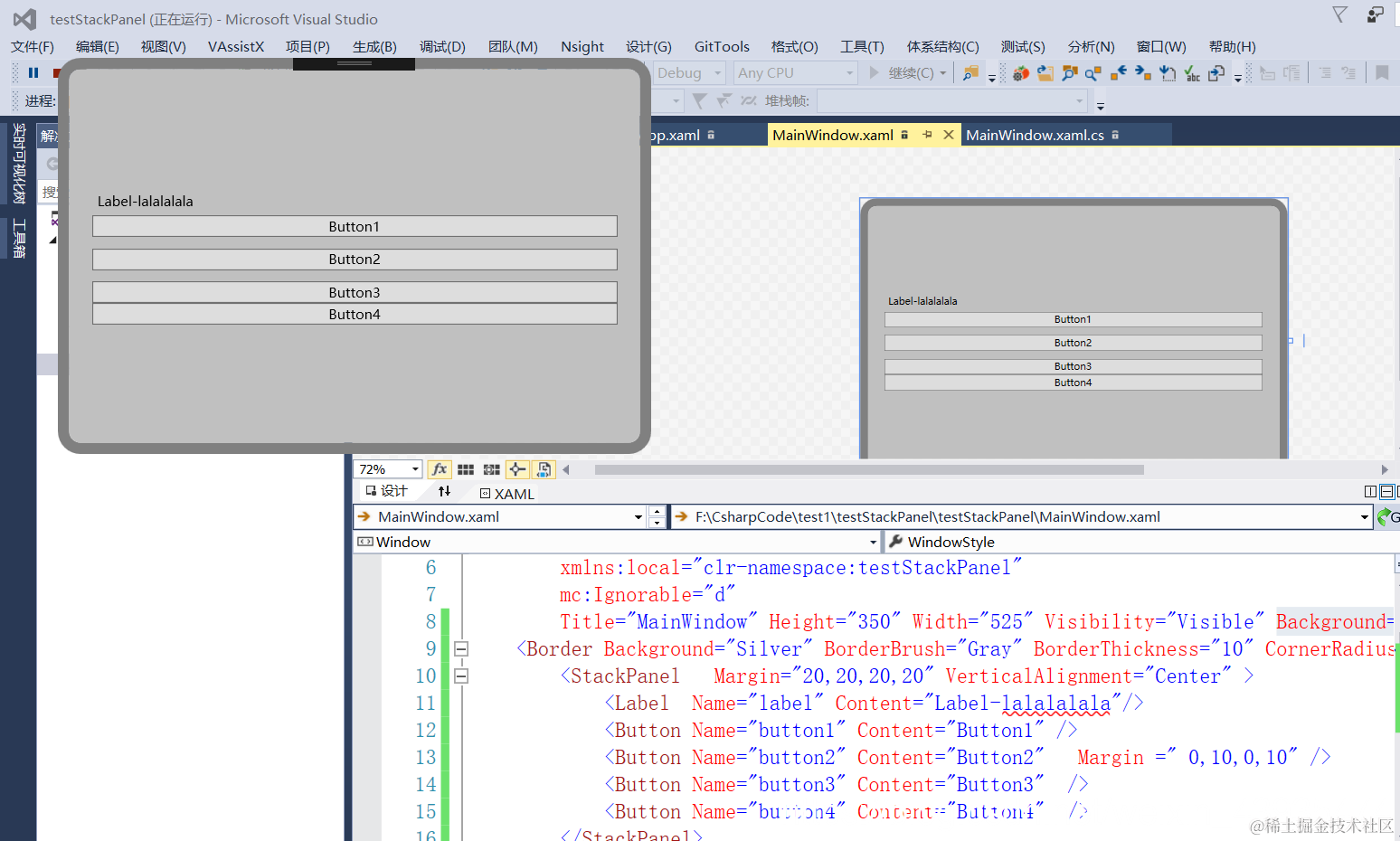Swap the design and XAML panes
Image resolution: width=1400 pixels, height=841 pixels.
tap(444, 491)
